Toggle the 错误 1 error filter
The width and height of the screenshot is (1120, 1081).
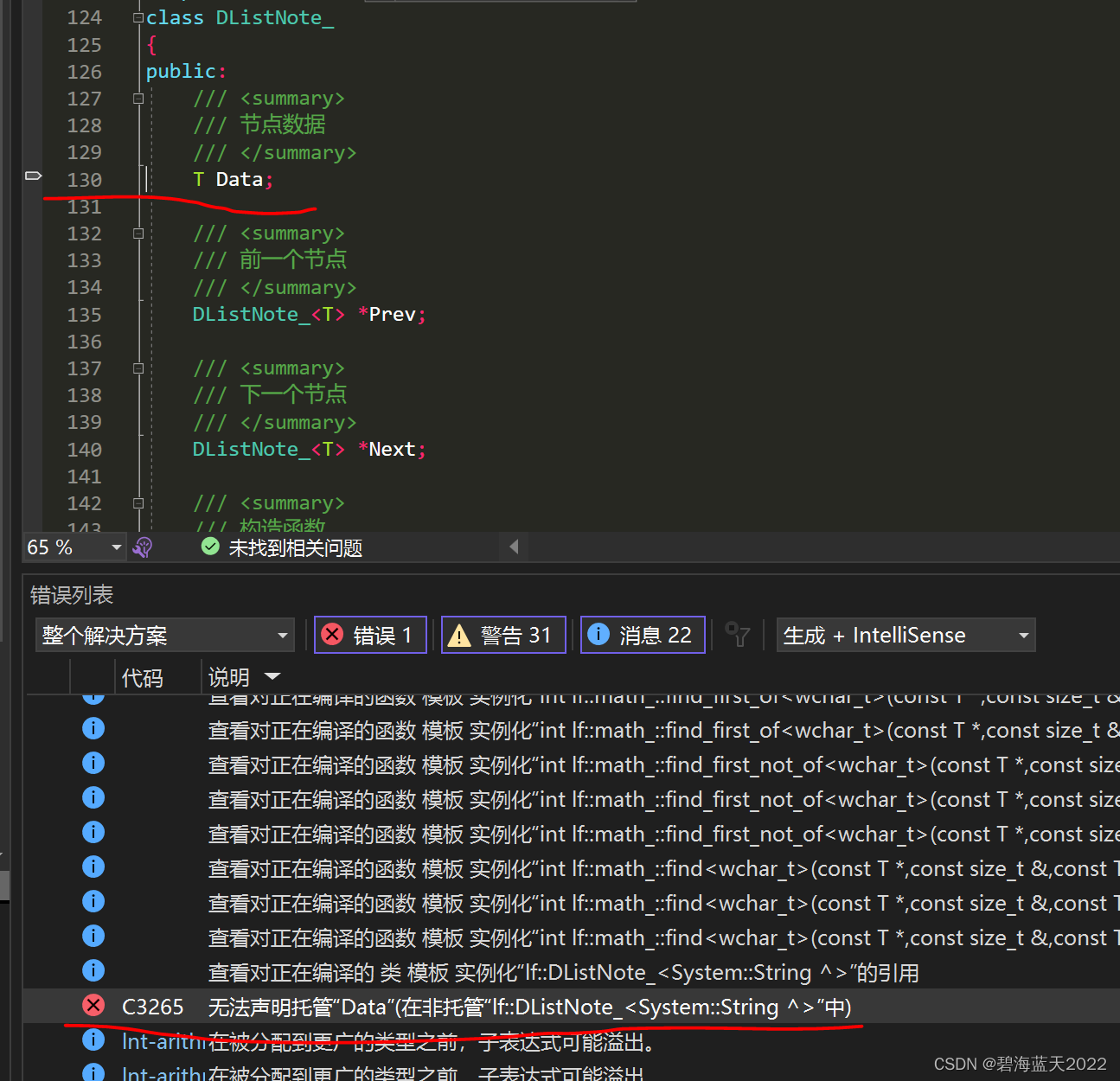[370, 634]
